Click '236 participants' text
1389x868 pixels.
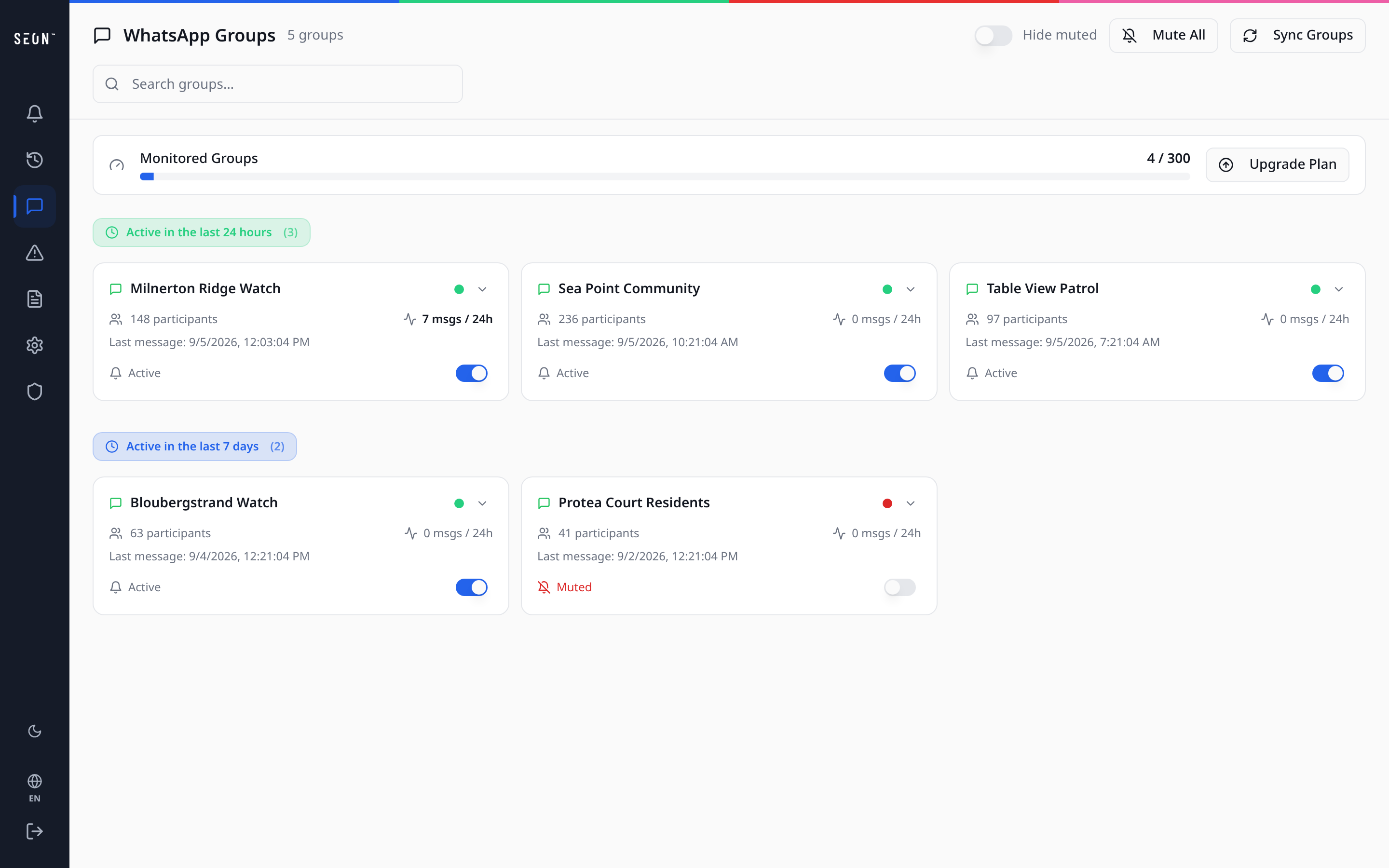click(601, 319)
